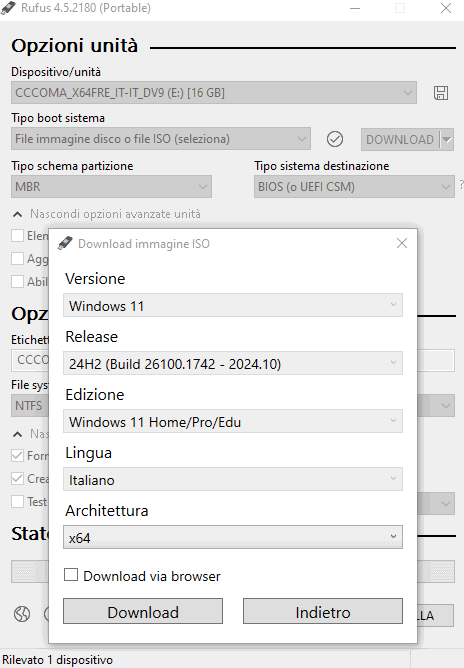
Task: Click the checkmark hash icon next to boot type
Action: [x=334, y=139]
